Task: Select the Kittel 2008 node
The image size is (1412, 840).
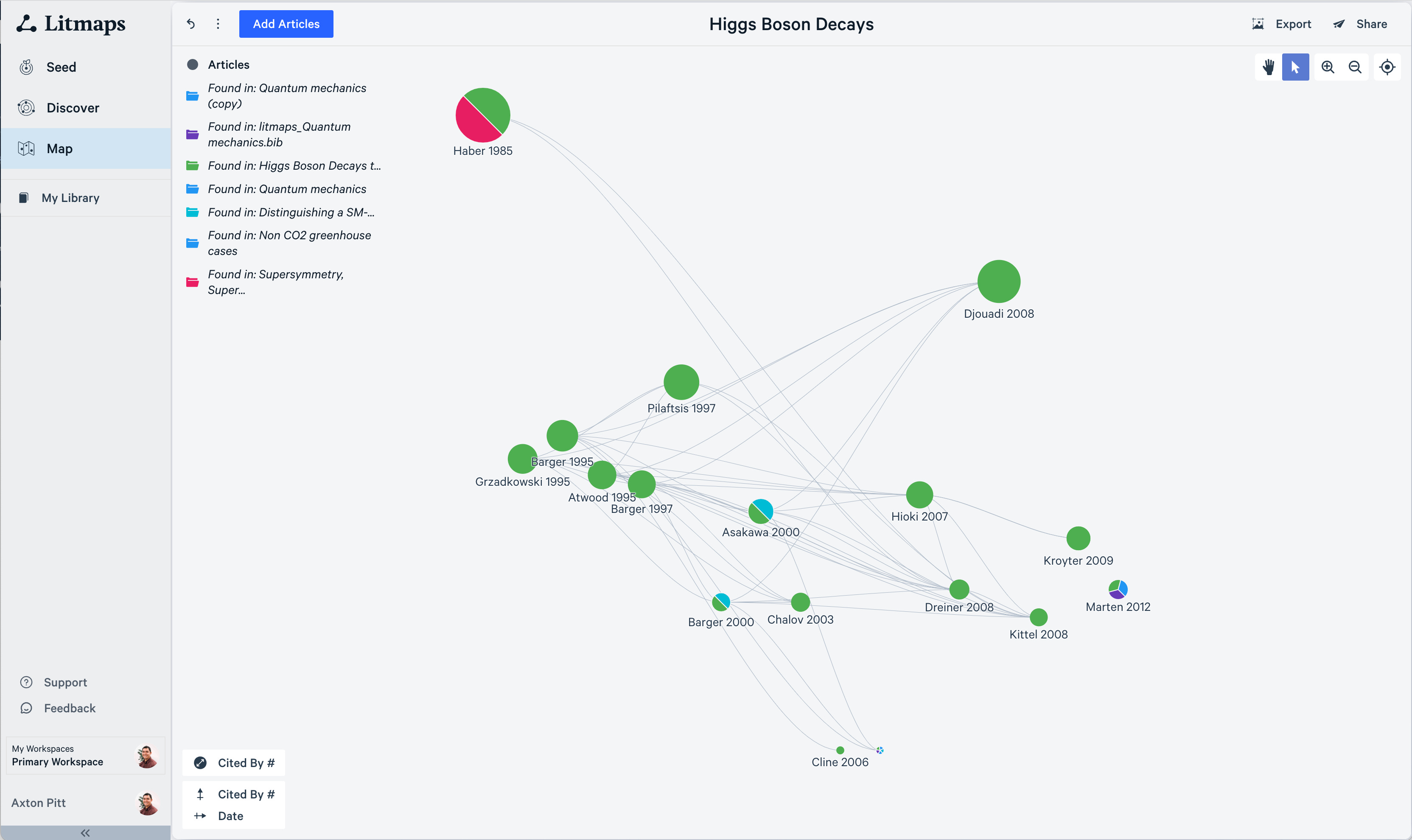Action: (1039, 617)
